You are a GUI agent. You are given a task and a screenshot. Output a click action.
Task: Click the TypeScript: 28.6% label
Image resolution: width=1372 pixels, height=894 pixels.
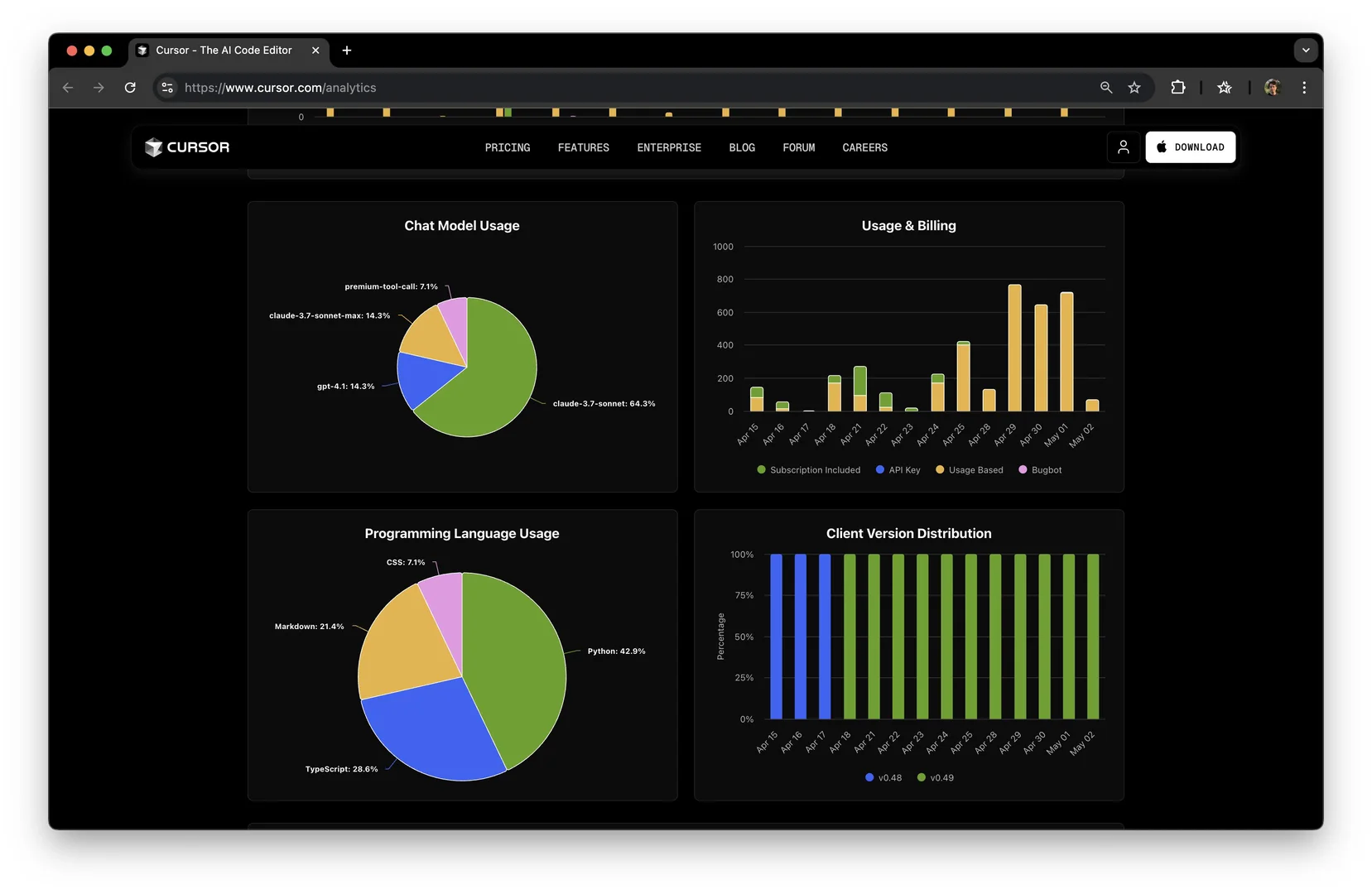[x=341, y=770]
